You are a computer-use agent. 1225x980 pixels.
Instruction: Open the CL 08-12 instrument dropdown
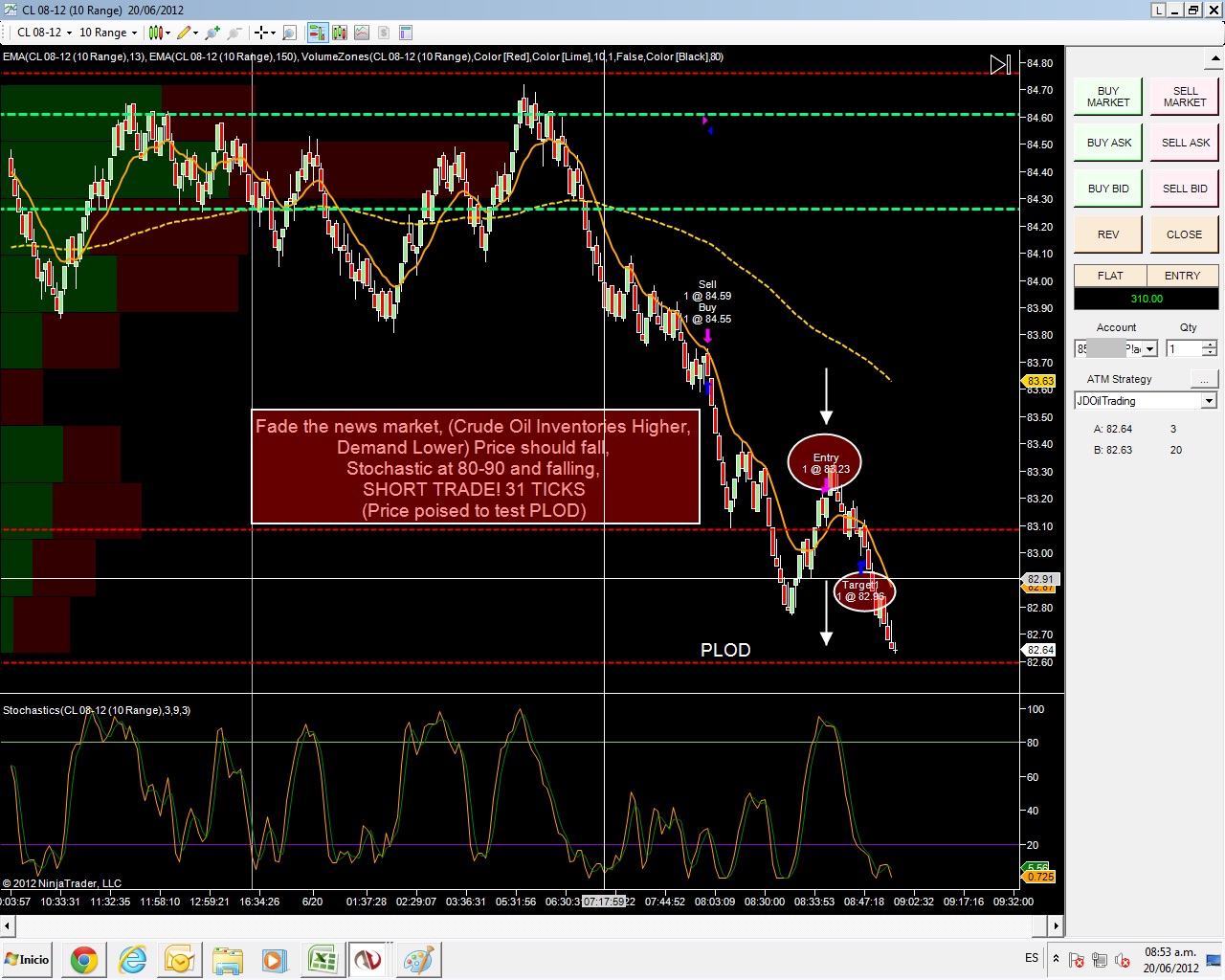[44, 33]
